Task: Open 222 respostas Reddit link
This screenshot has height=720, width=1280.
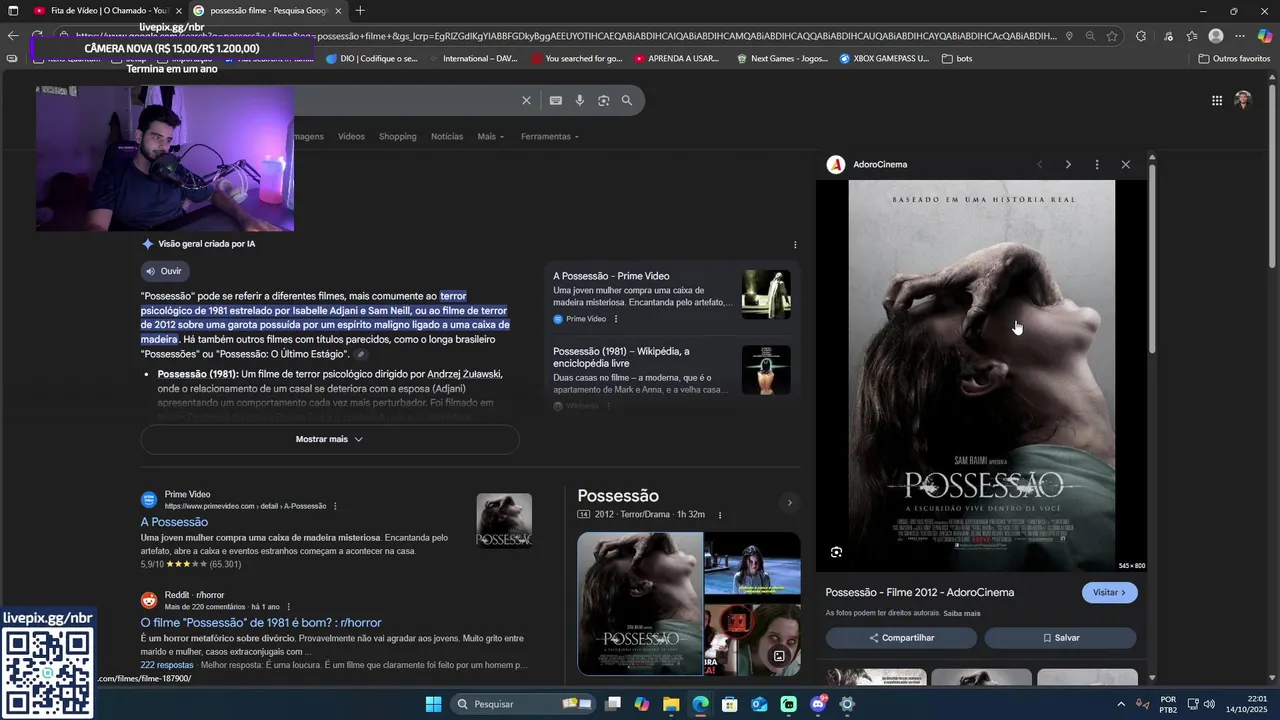Action: [167, 665]
